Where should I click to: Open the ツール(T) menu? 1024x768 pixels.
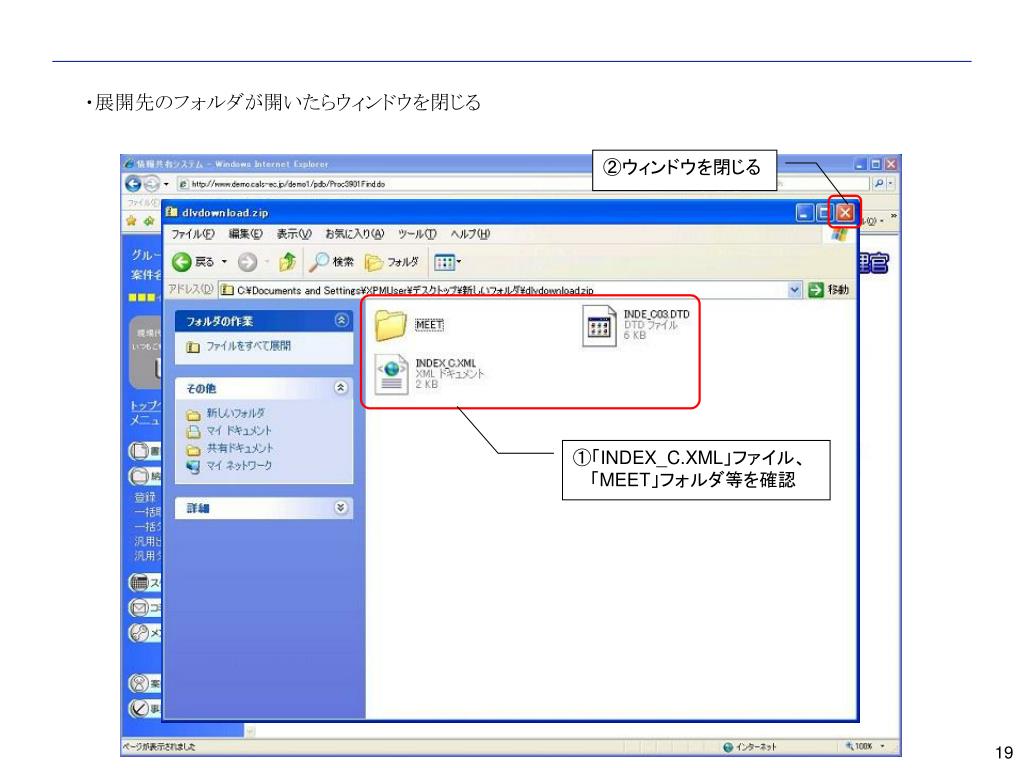[417, 234]
